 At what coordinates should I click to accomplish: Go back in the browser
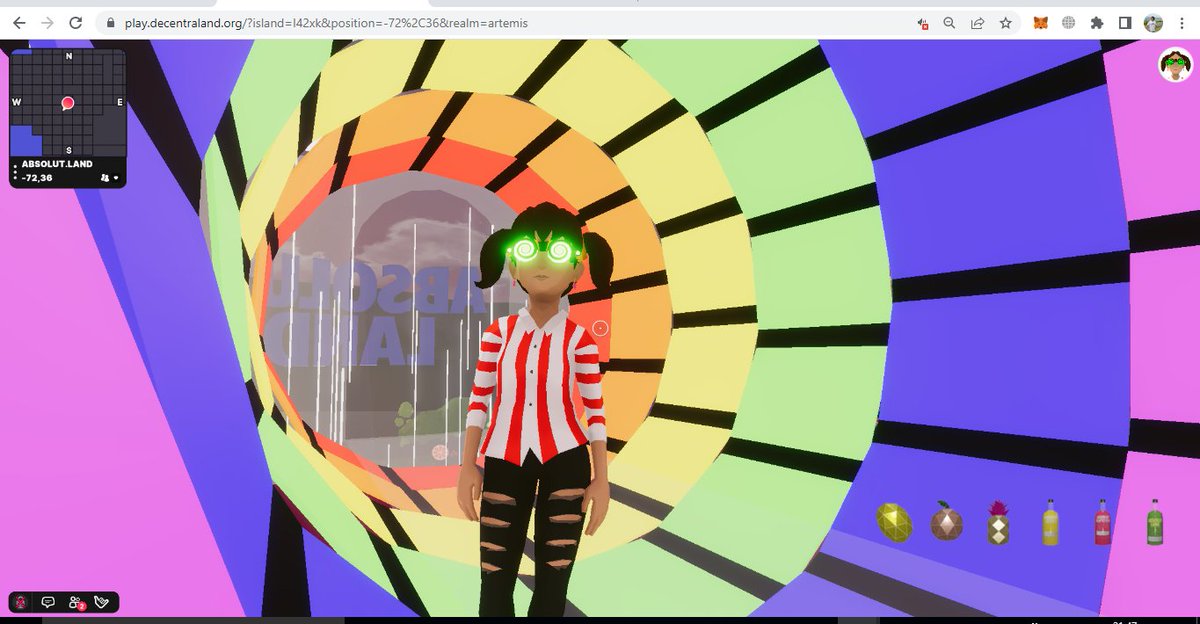[x=19, y=22]
